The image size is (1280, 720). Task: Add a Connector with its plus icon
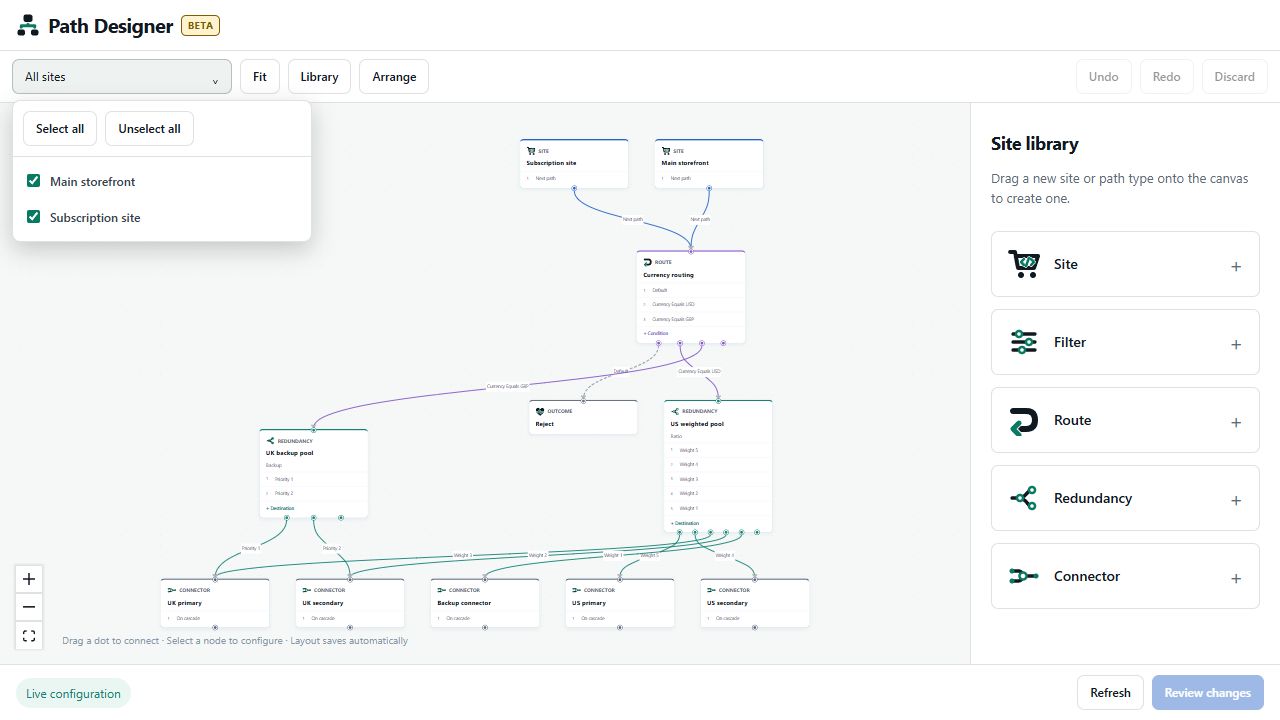pyautogui.click(x=1236, y=578)
